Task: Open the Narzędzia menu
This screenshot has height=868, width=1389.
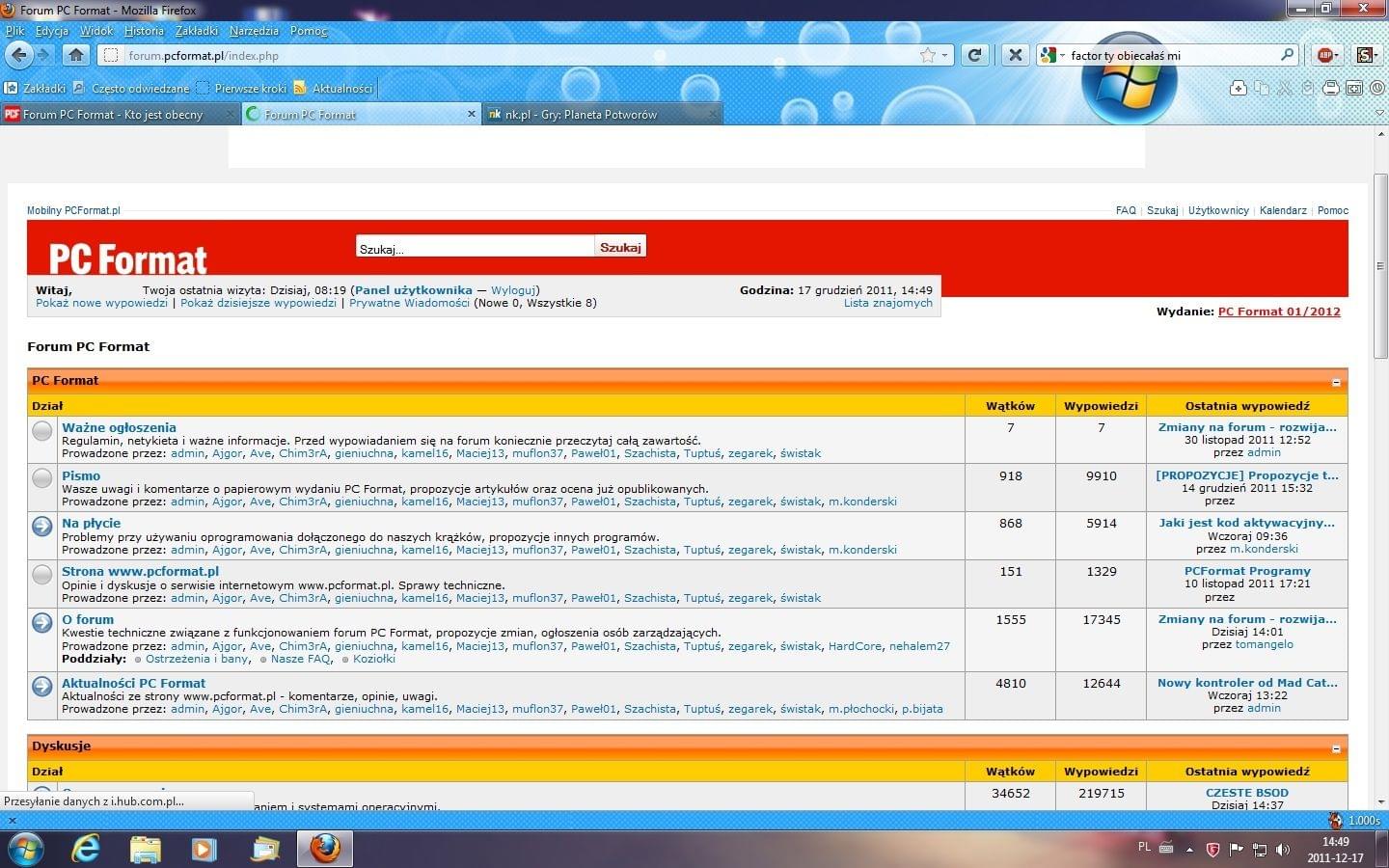Action: (x=254, y=31)
